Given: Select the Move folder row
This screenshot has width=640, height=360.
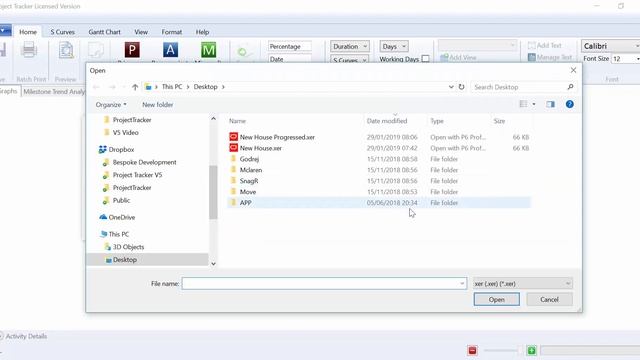Looking at the screenshot, I should point(379,192).
